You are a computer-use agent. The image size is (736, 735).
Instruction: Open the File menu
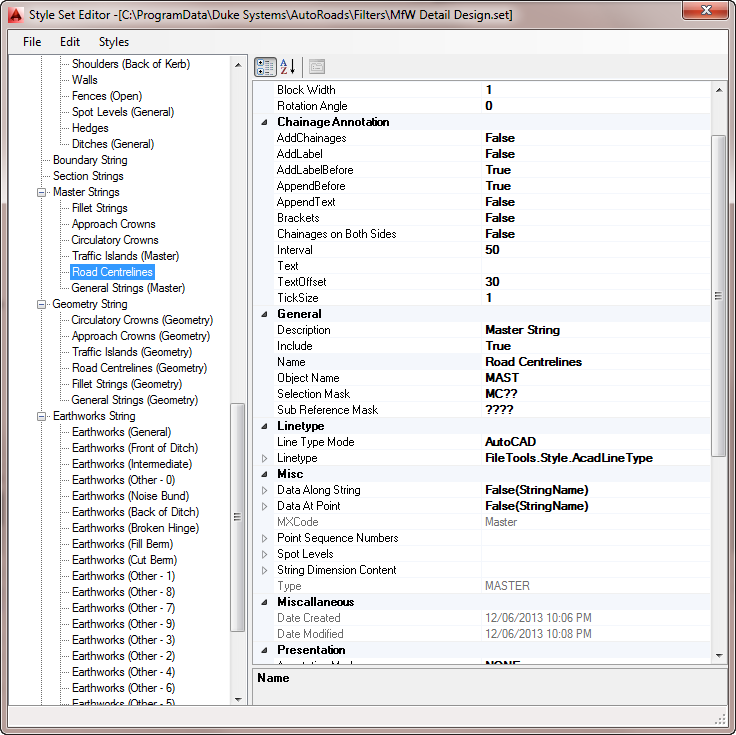[x=32, y=42]
